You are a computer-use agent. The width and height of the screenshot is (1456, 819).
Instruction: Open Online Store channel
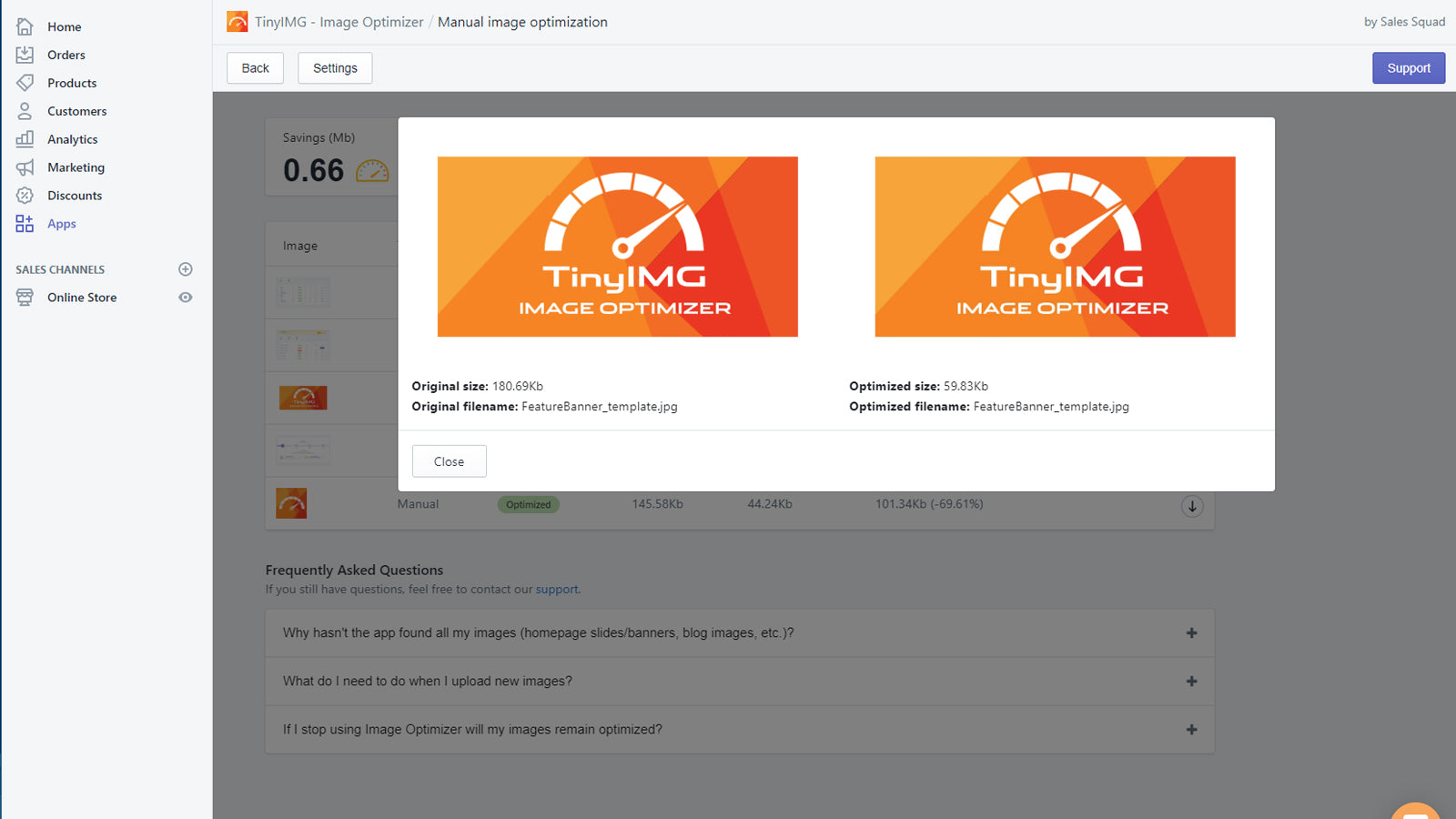[82, 298]
